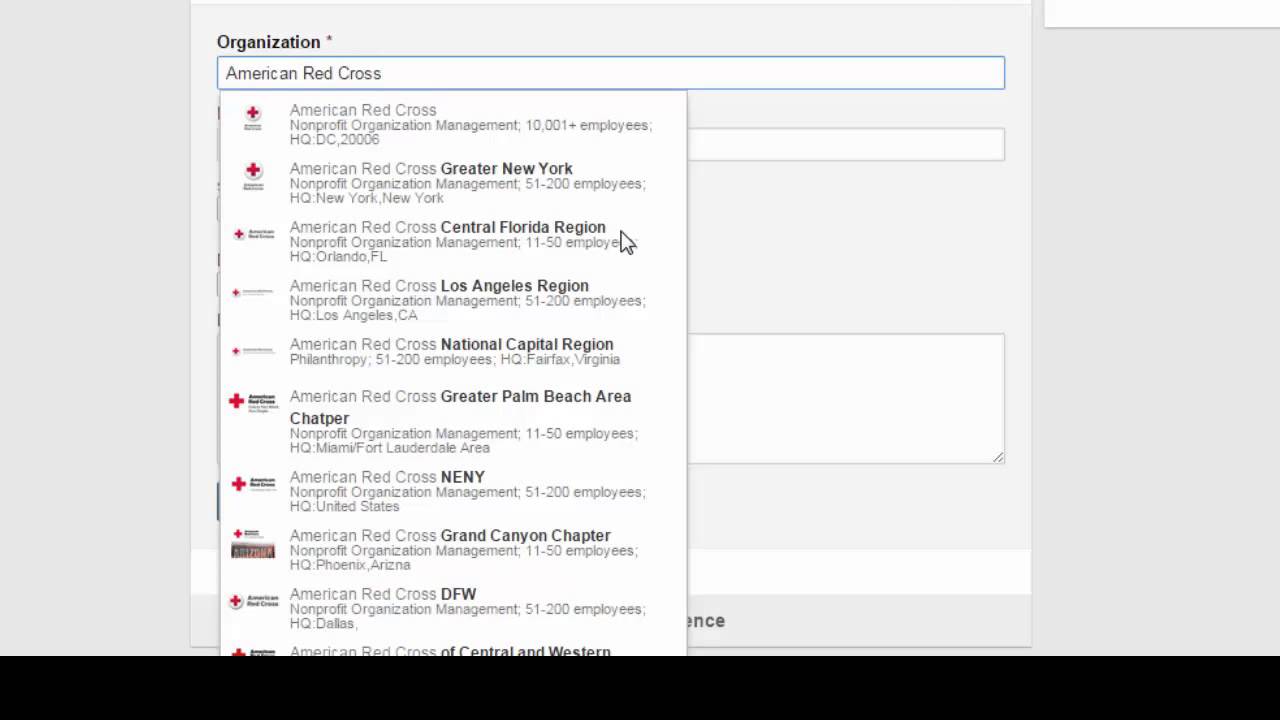Click the Los Angeles Region logo icon

pos(253,292)
